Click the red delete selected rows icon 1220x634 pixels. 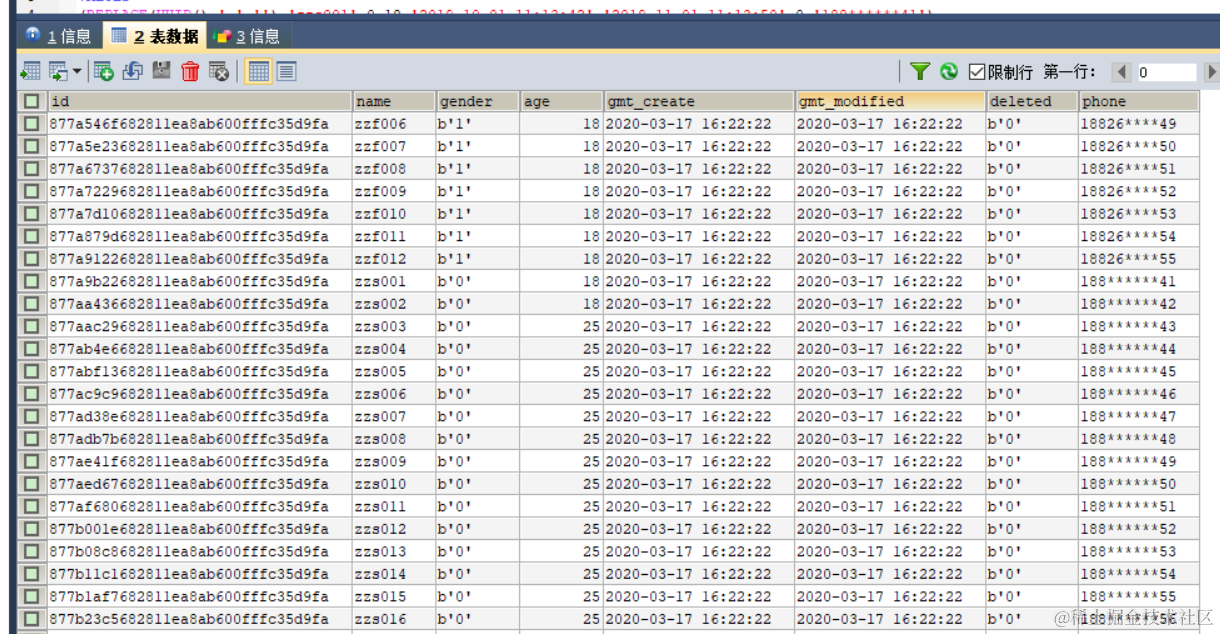point(190,71)
